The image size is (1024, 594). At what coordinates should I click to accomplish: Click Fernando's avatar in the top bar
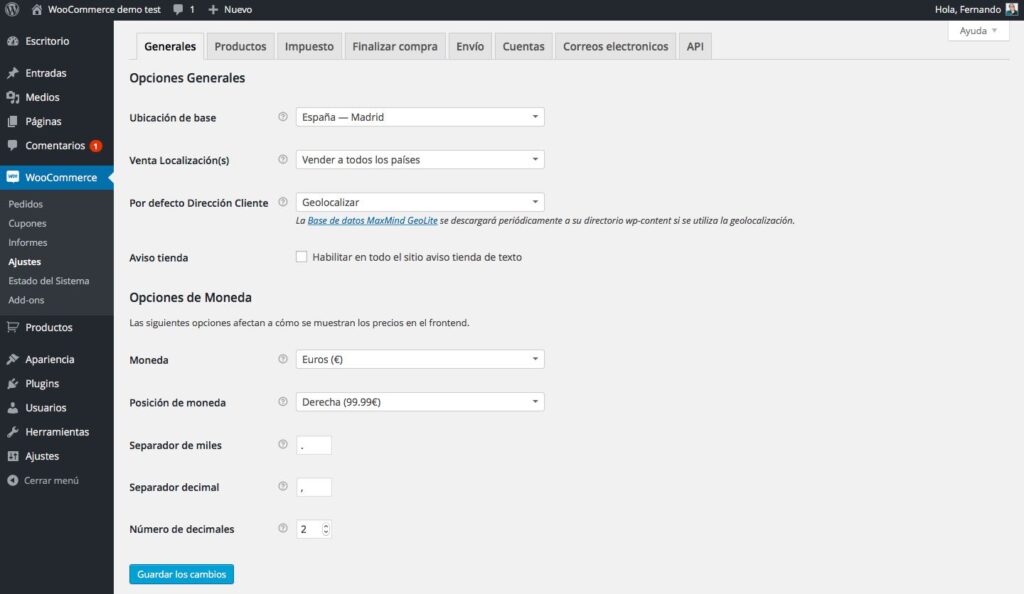click(1012, 9)
